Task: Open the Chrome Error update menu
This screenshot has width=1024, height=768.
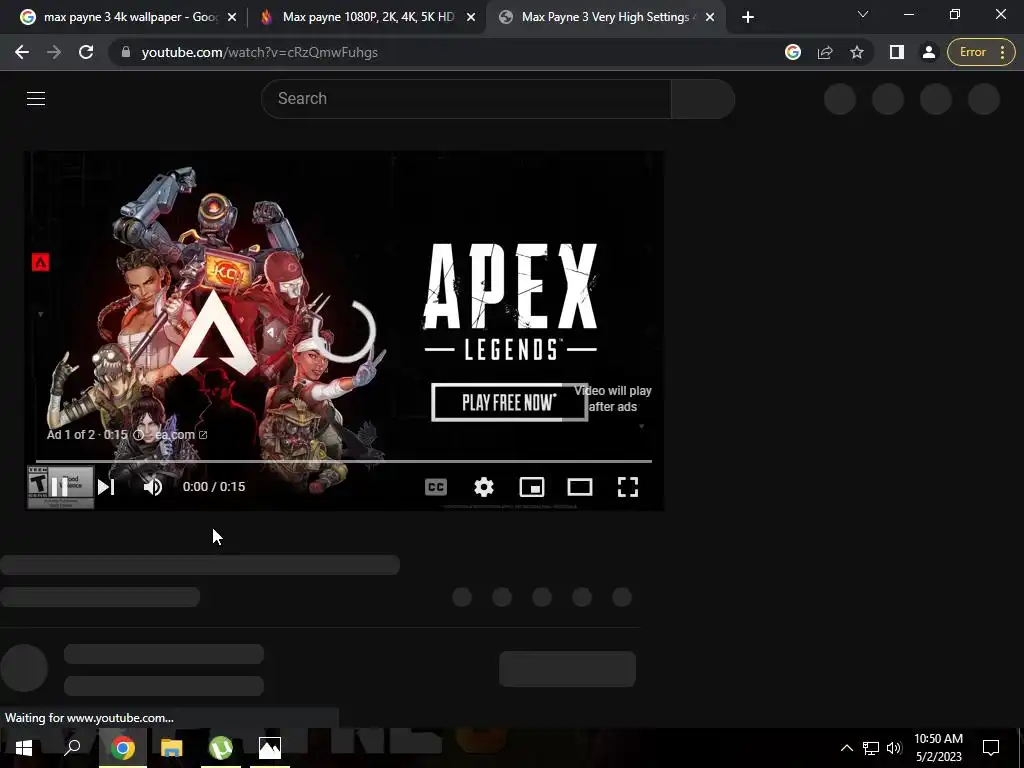Action: point(981,52)
